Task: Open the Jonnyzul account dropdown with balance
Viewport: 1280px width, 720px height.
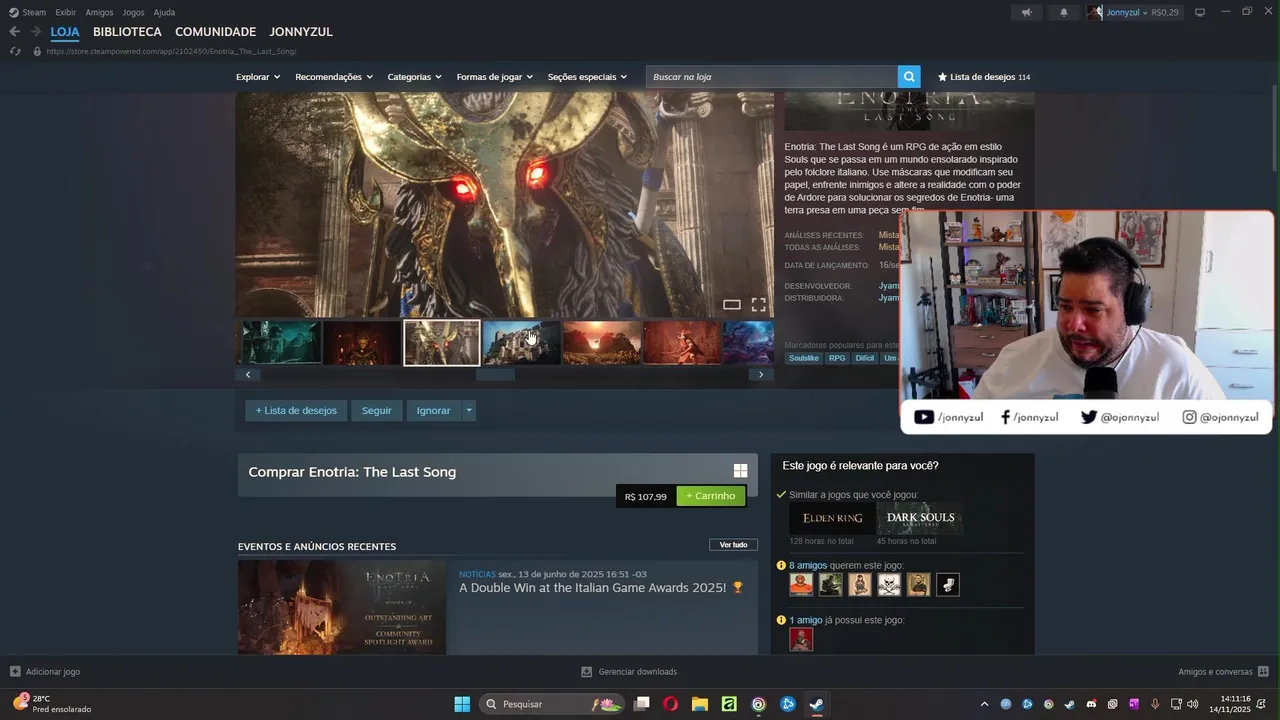Action: (1143, 13)
